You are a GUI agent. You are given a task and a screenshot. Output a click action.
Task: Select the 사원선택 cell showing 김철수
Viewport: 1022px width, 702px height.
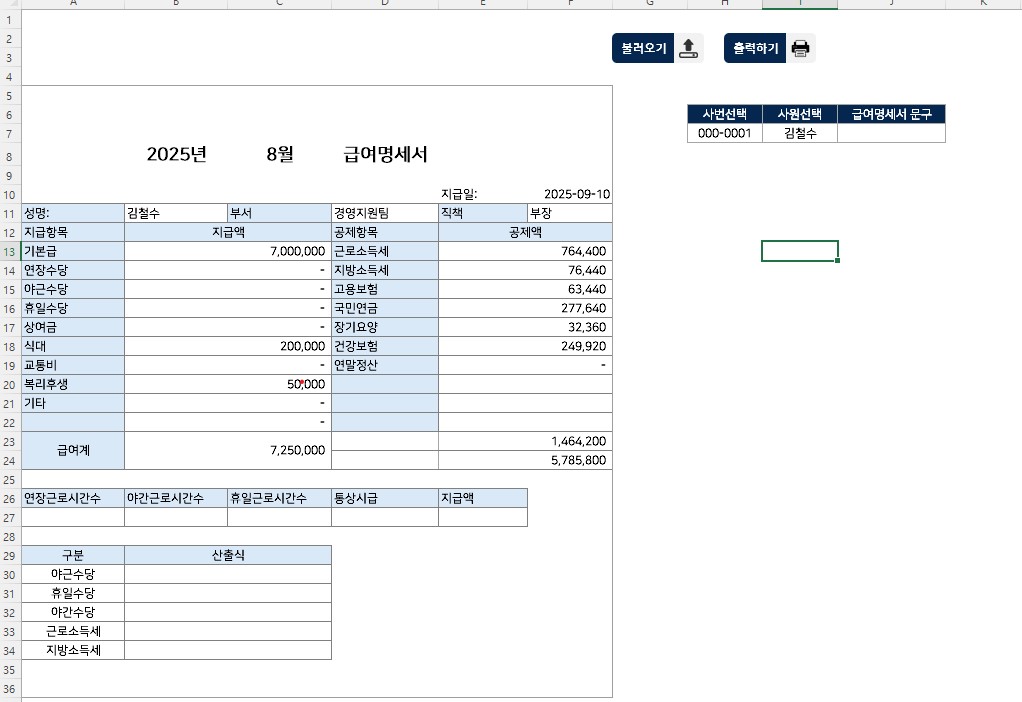coord(799,133)
